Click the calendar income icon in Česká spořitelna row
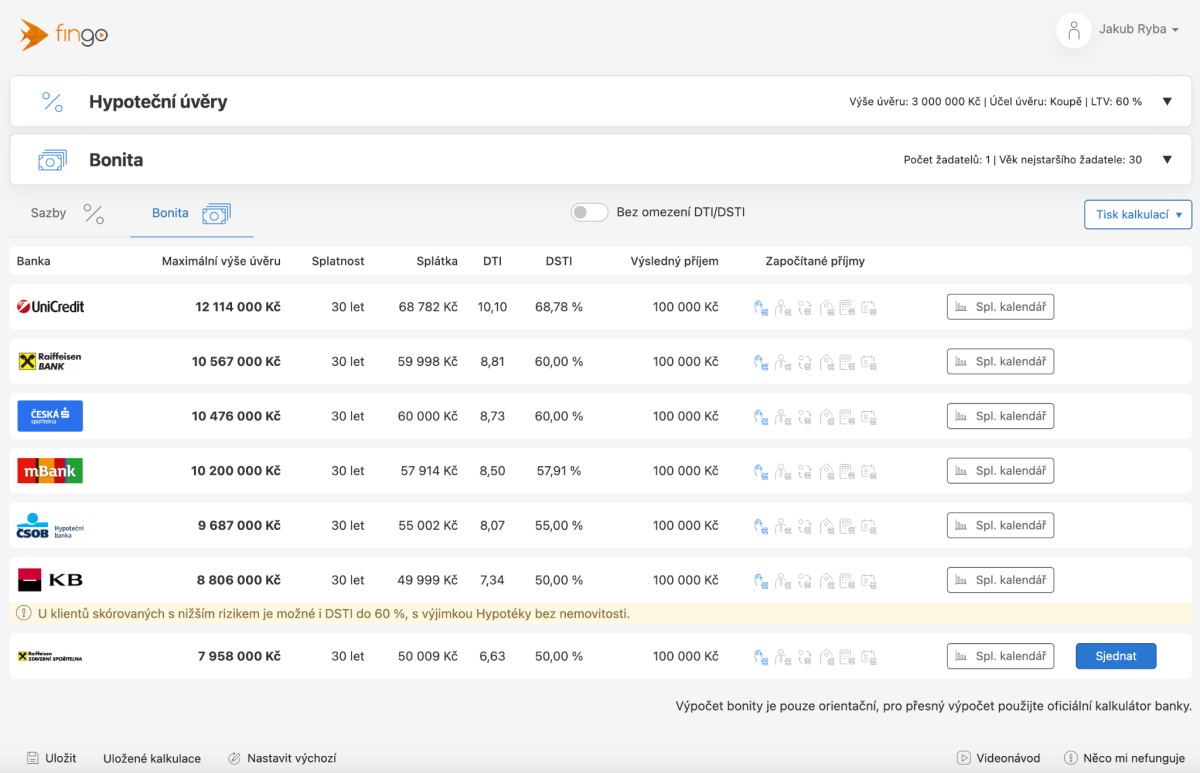This screenshot has height=773, width=1200. (x=870, y=416)
